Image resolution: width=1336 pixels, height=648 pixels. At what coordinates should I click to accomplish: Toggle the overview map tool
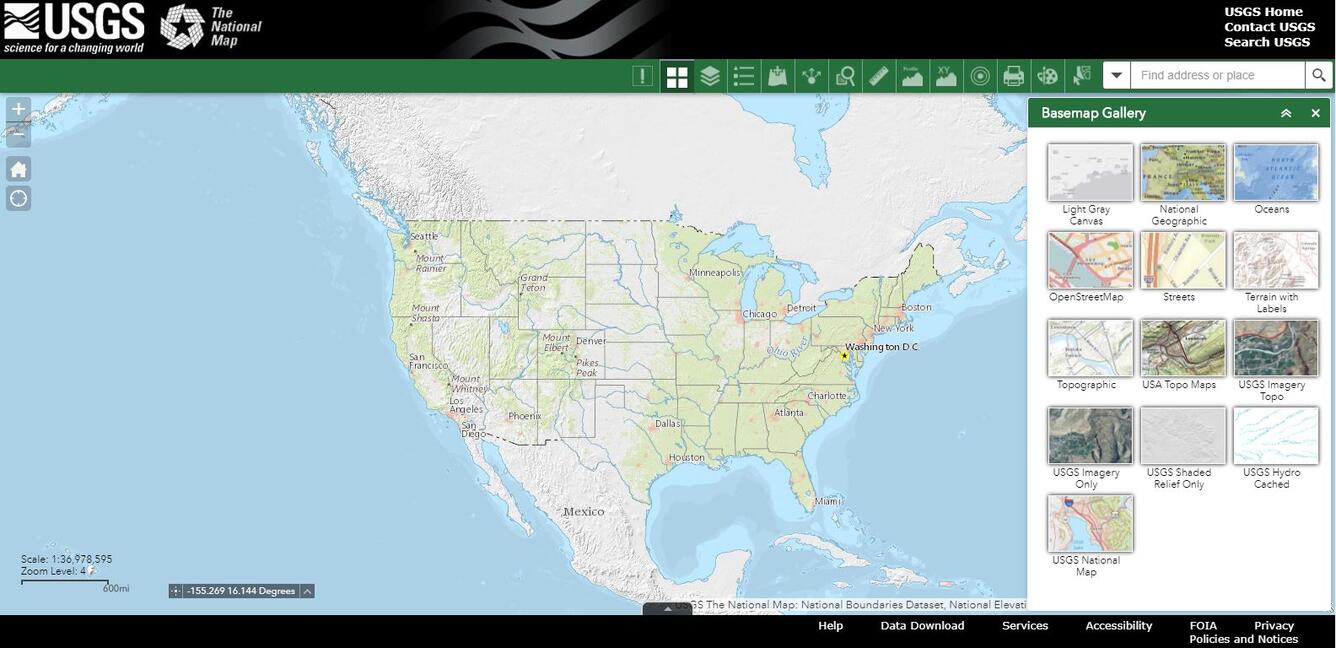979,75
